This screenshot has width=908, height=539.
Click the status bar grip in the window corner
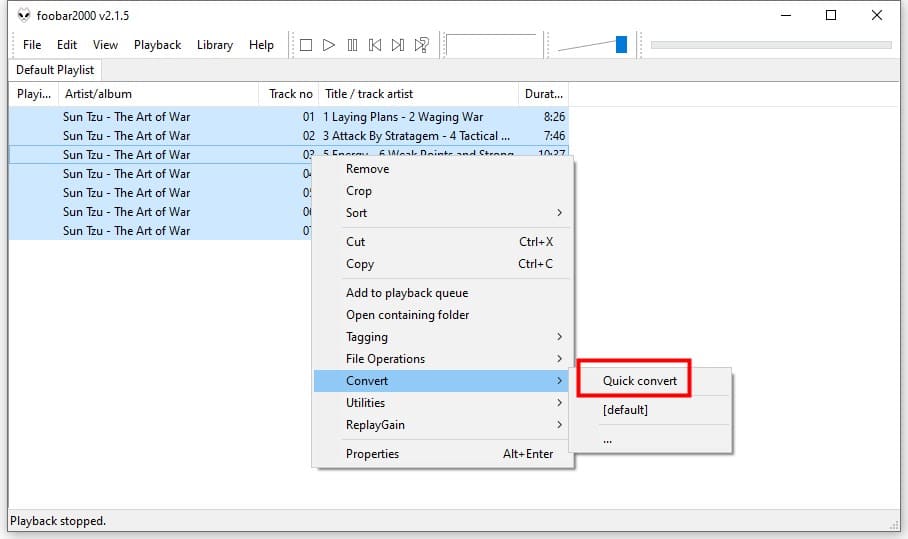point(894,525)
